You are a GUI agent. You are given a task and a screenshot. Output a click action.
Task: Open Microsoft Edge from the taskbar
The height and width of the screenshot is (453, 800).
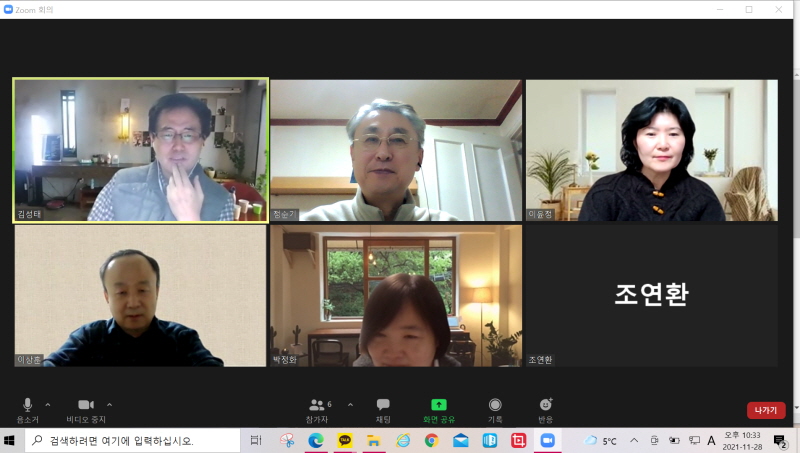[316, 440]
